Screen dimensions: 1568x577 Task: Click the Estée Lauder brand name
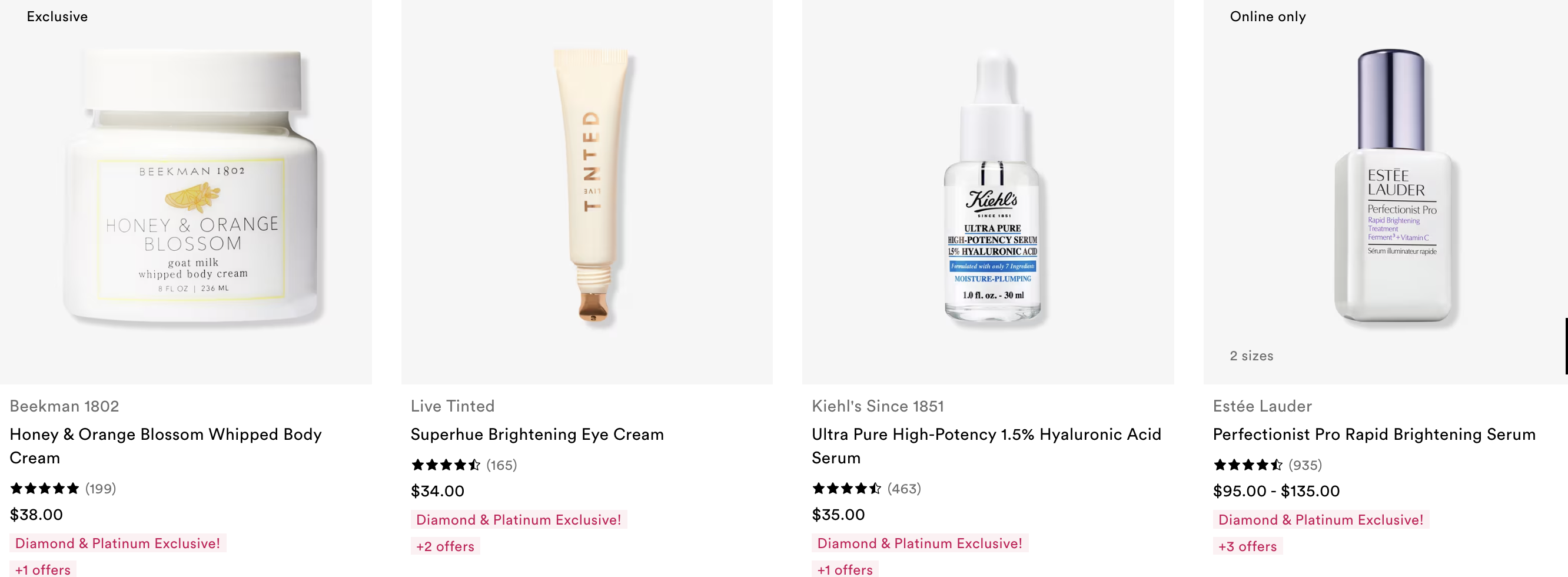(x=1263, y=406)
